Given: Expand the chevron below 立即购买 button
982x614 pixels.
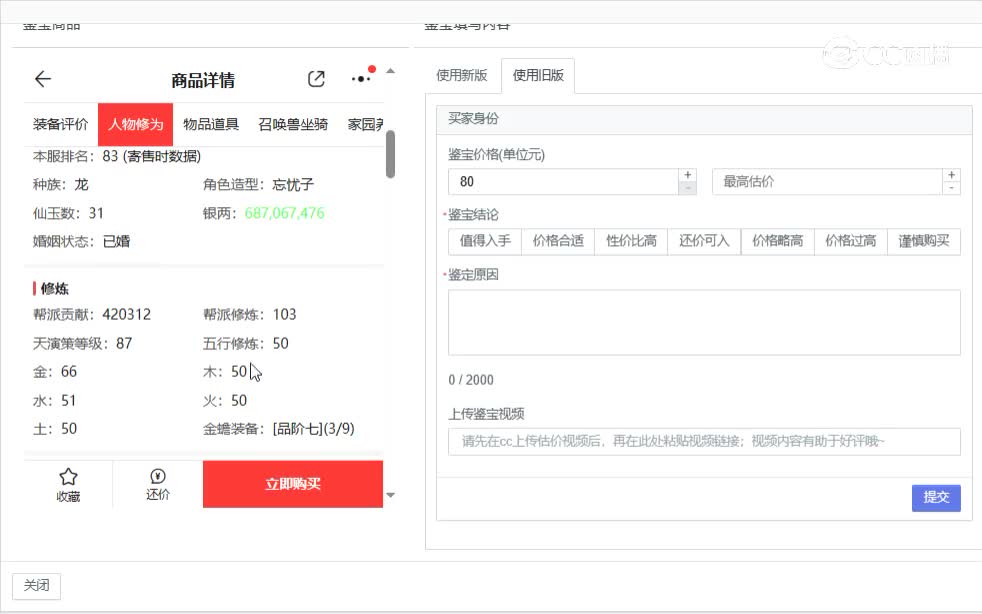Looking at the screenshot, I should pos(391,494).
